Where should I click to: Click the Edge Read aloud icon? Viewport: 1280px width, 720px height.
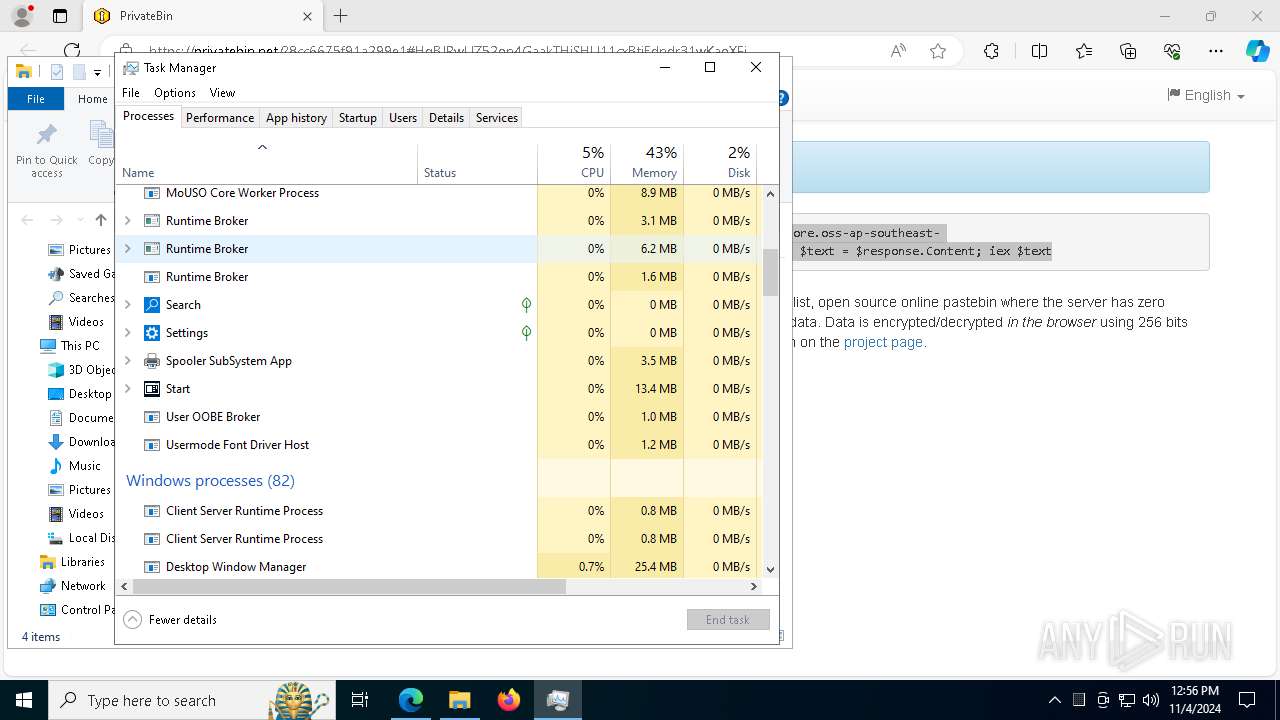[x=898, y=51]
